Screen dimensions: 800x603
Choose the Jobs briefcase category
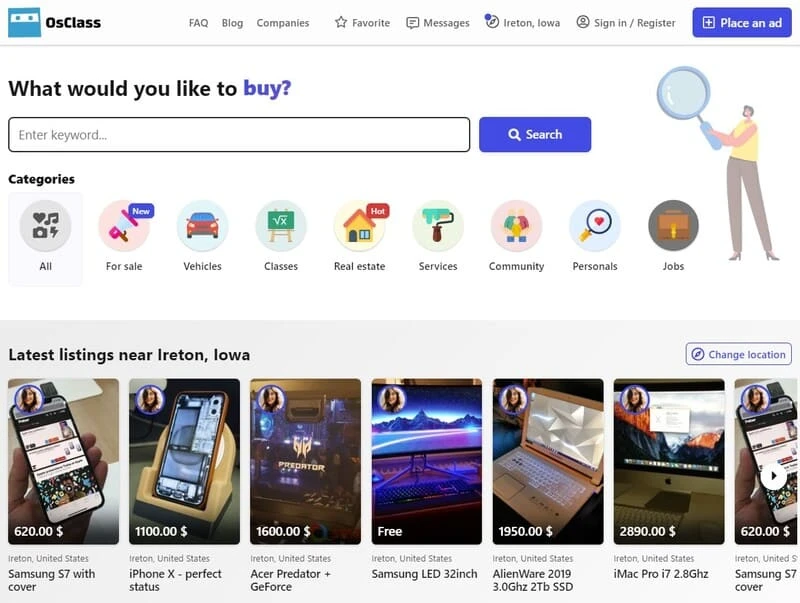673,225
